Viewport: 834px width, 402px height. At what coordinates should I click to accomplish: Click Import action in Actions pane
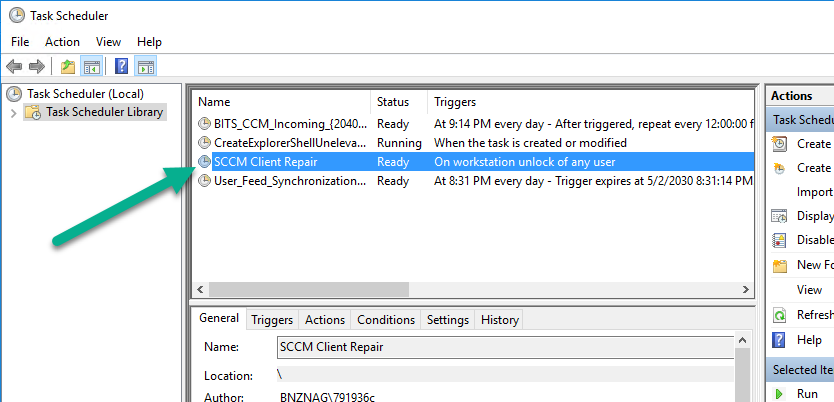click(815, 192)
